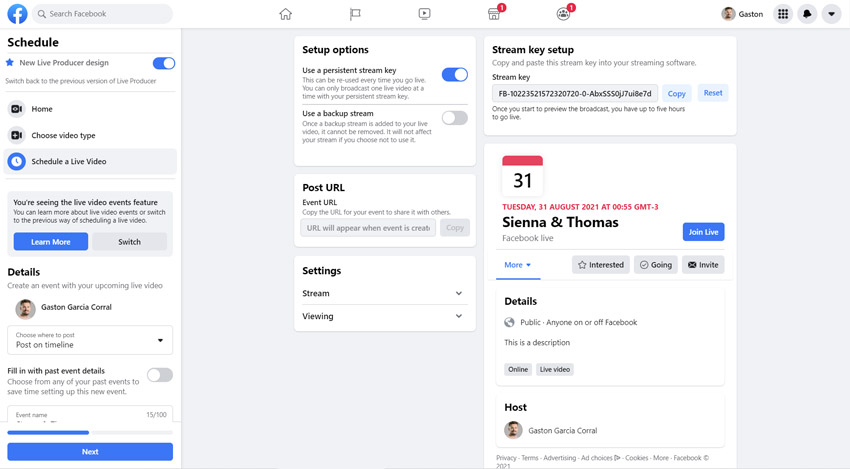Open the account dropdown arrow icon
This screenshot has width=850, height=469.
[x=832, y=14]
